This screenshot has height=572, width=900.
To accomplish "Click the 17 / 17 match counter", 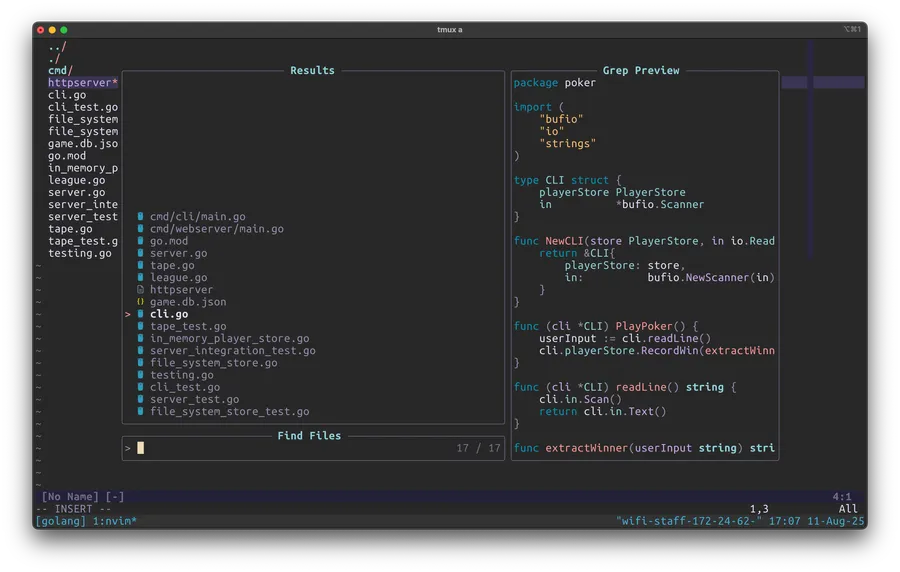I will pos(478,448).
